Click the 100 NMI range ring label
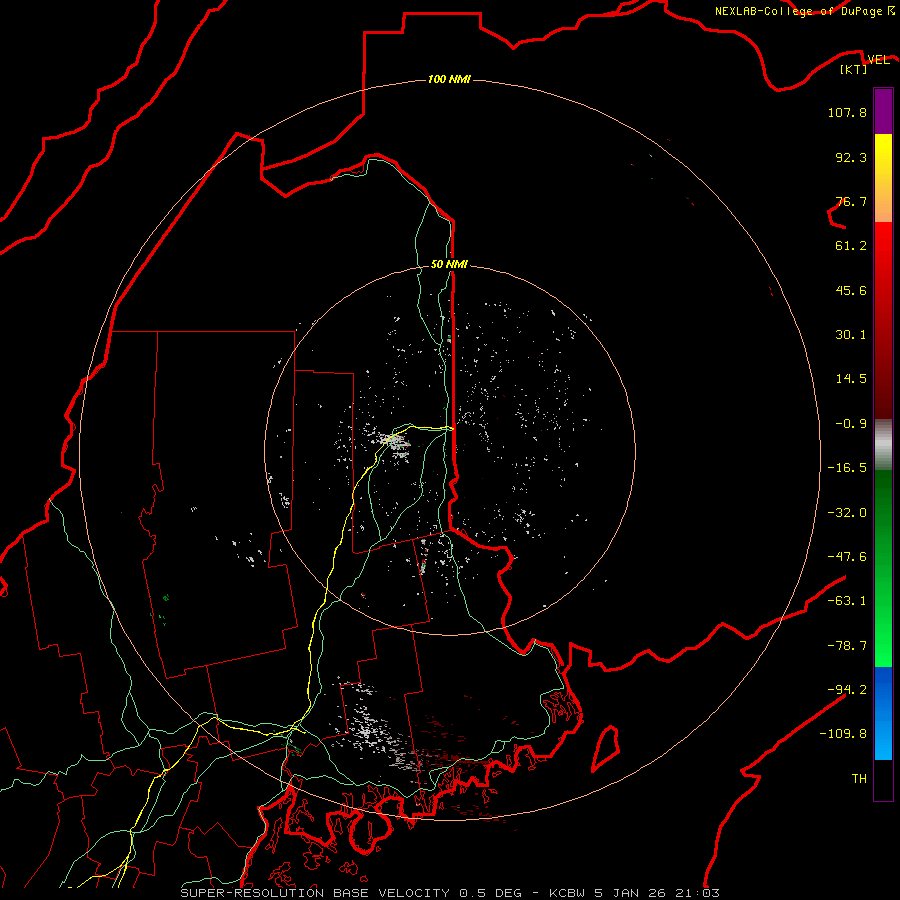Viewport: 900px width, 900px height. tap(449, 79)
